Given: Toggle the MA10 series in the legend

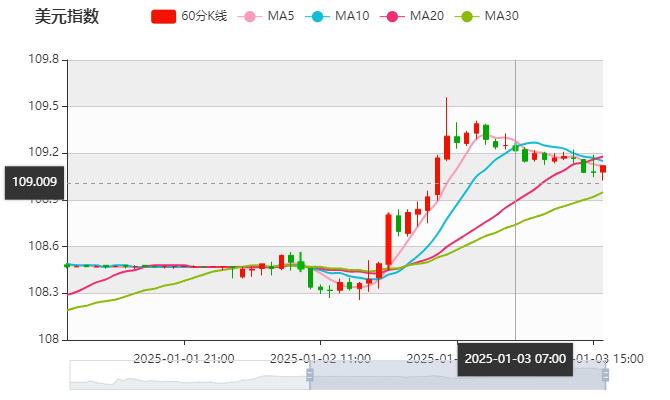Looking at the screenshot, I should (x=342, y=16).
